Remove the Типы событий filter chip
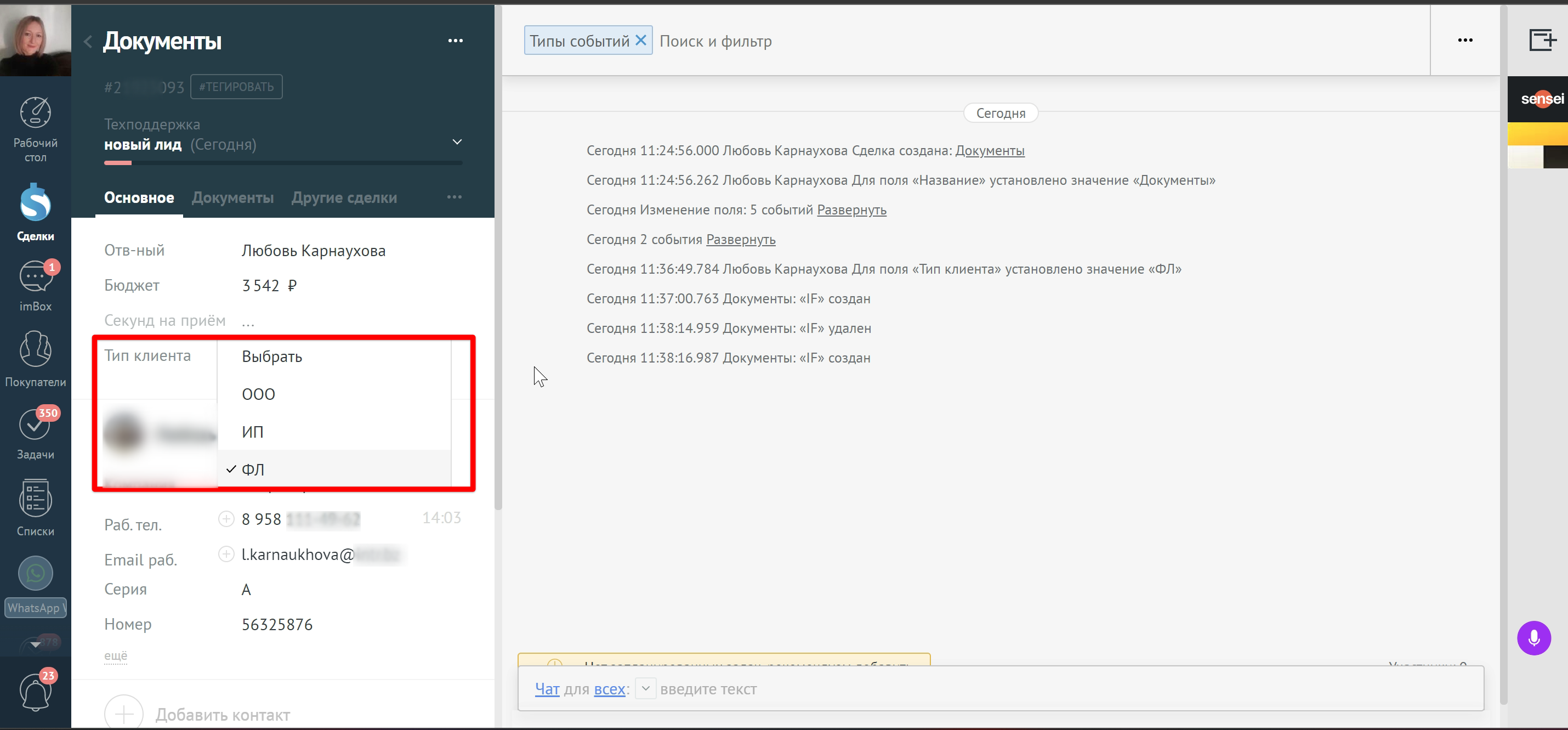Screen dimensions: 1568x730 (x=641, y=40)
